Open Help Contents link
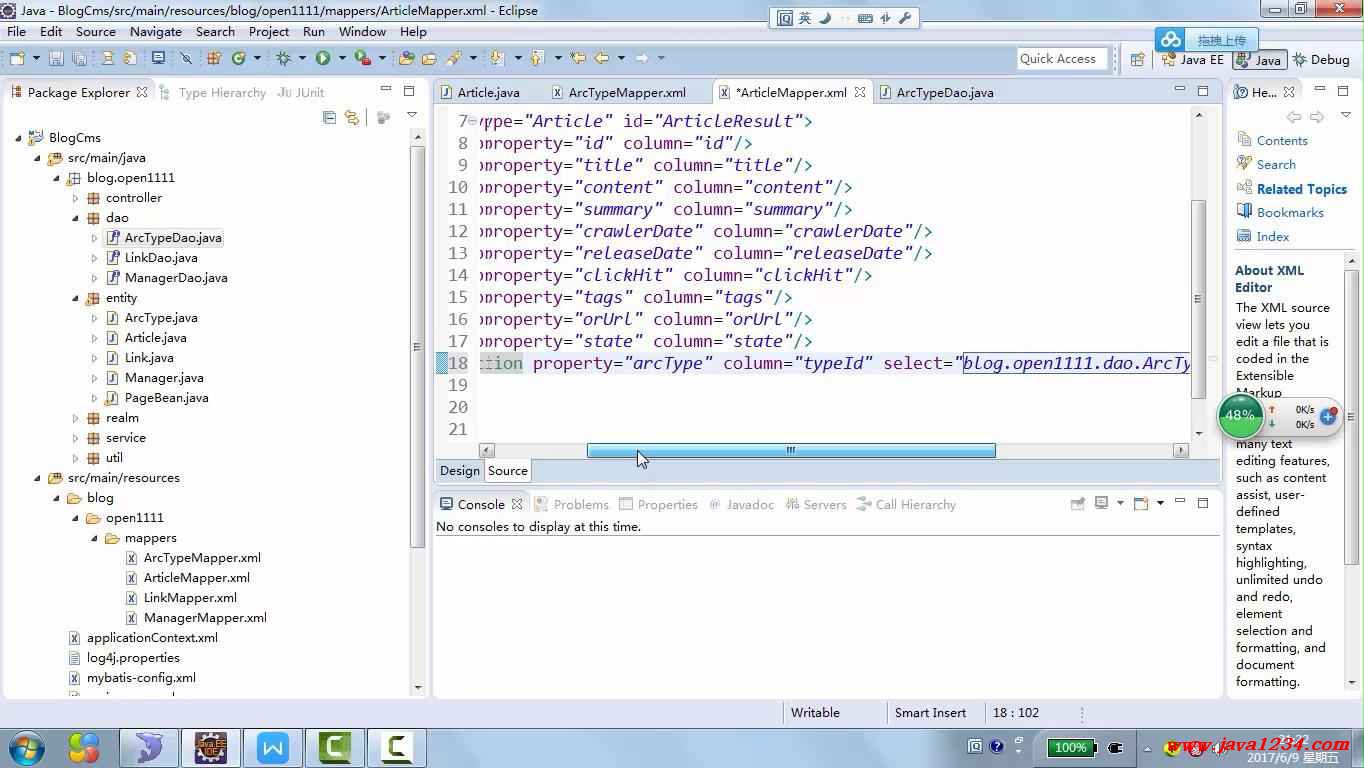 click(1281, 141)
